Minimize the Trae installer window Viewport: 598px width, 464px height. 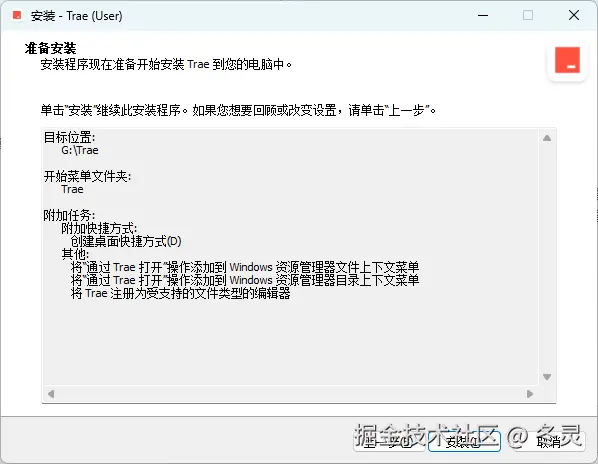tap(483, 16)
